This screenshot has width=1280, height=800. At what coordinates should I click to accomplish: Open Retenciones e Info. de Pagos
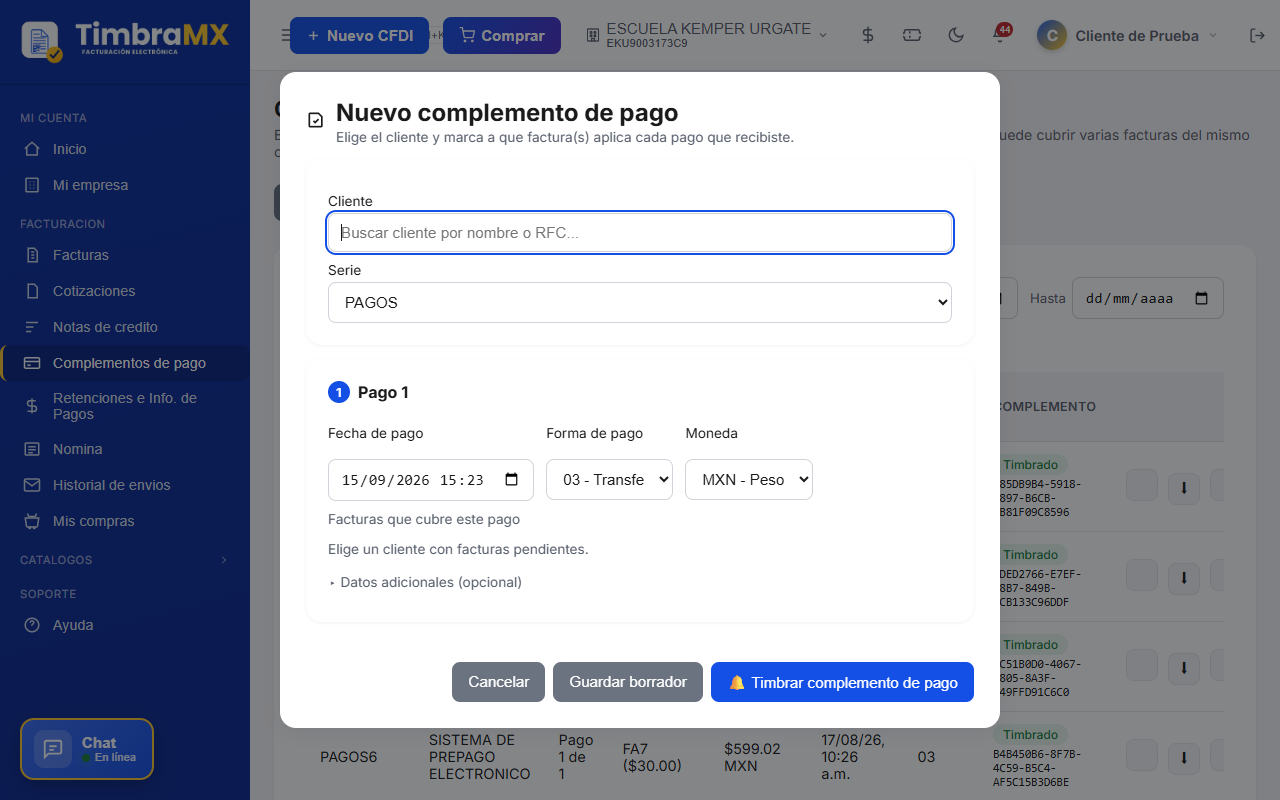click(x=124, y=406)
